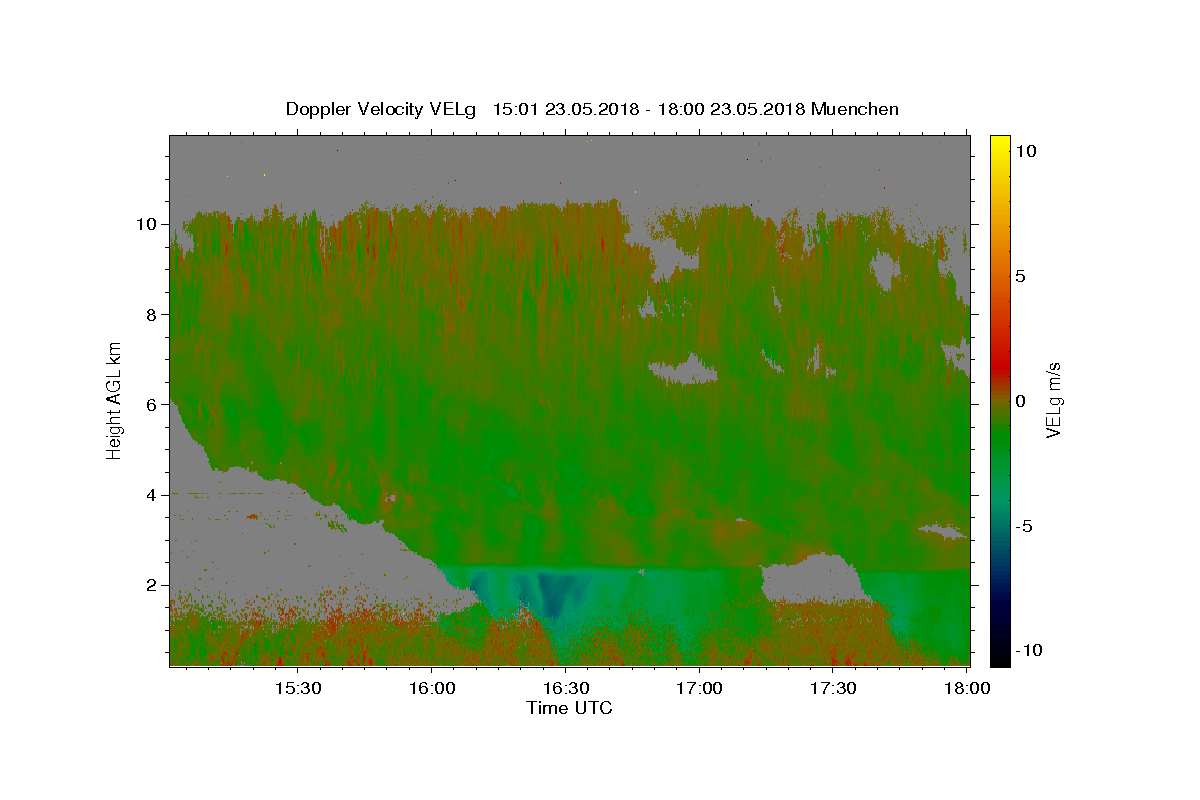Select the Muenchen station name in the title

tap(855, 109)
